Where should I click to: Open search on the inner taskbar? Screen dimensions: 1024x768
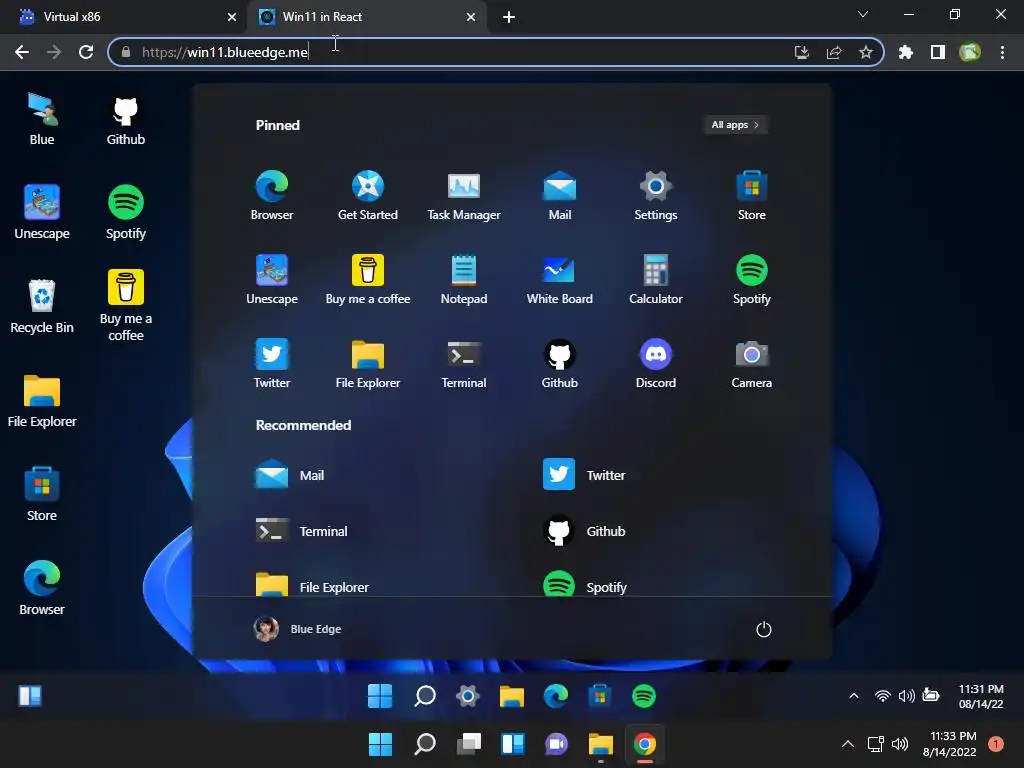424,696
